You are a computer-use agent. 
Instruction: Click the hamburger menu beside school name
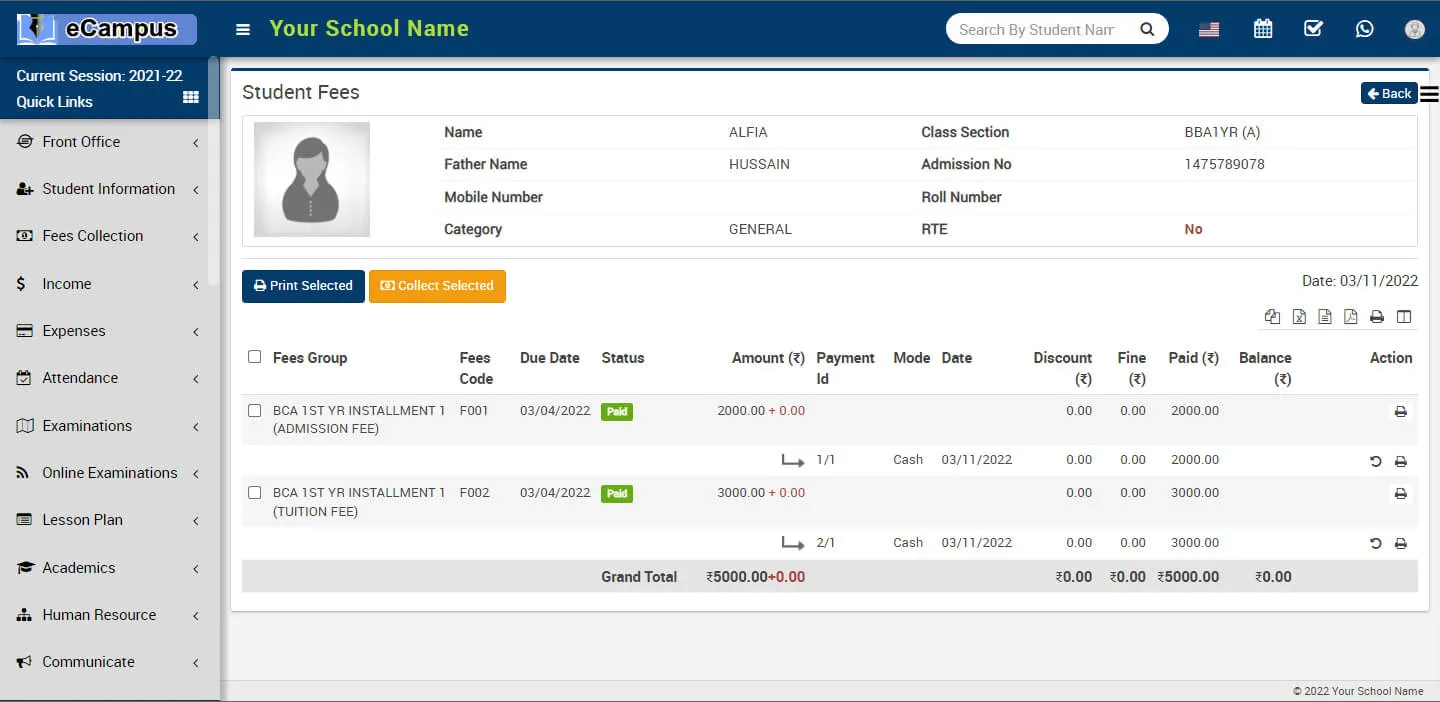point(242,30)
